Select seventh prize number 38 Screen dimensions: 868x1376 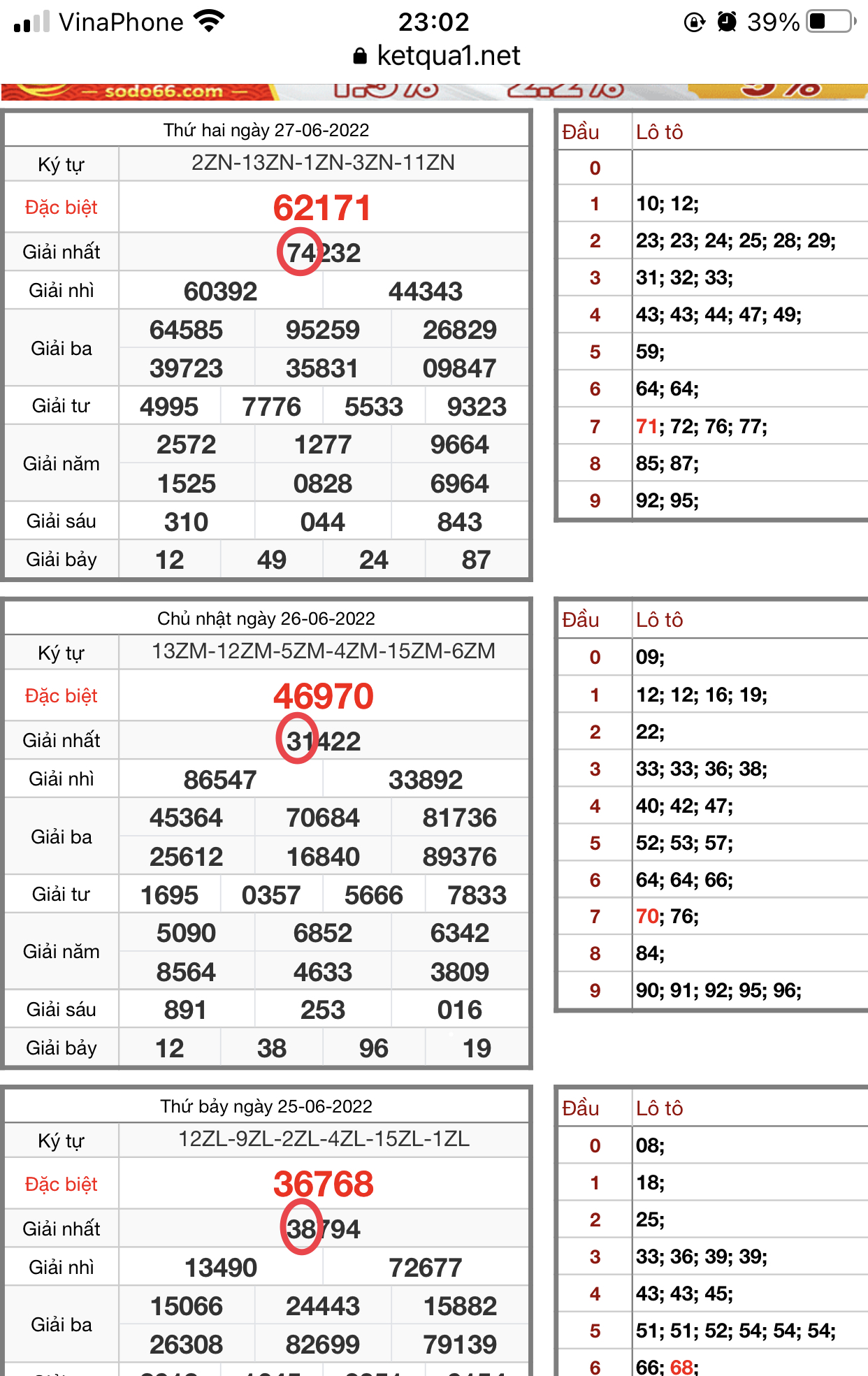272,1048
